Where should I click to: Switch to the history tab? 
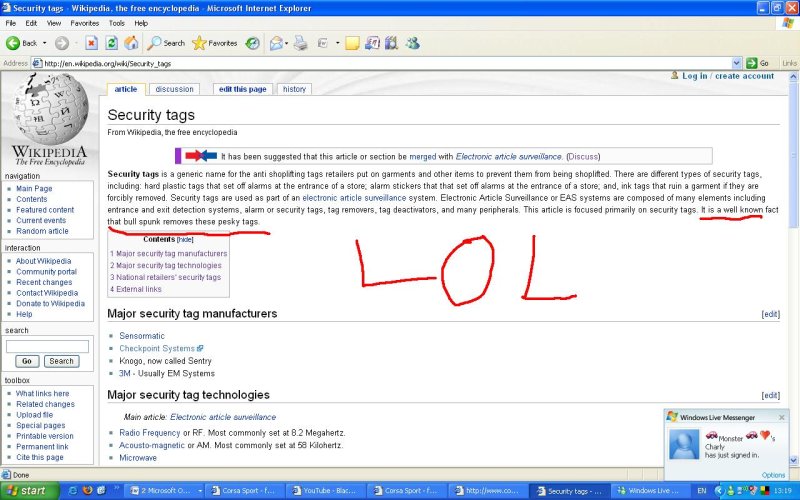pos(294,89)
